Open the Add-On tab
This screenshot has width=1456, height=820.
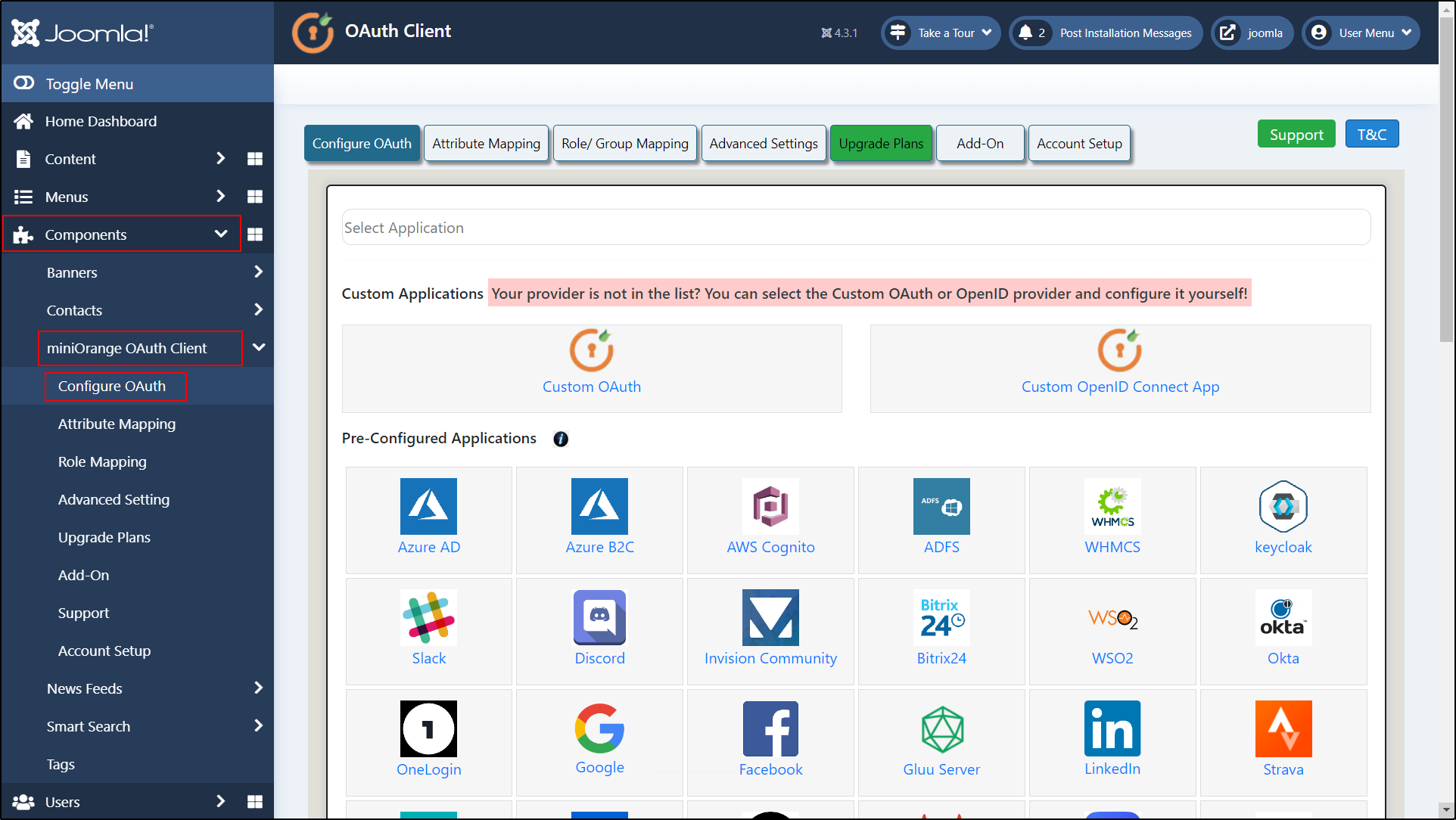pos(980,144)
